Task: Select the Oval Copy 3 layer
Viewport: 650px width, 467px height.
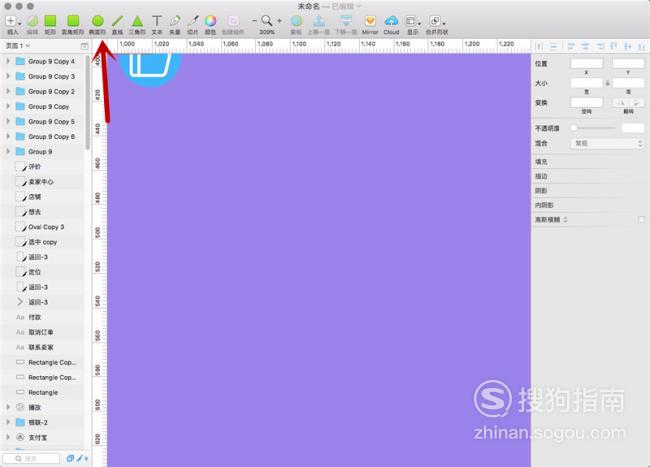Action: click(43, 227)
